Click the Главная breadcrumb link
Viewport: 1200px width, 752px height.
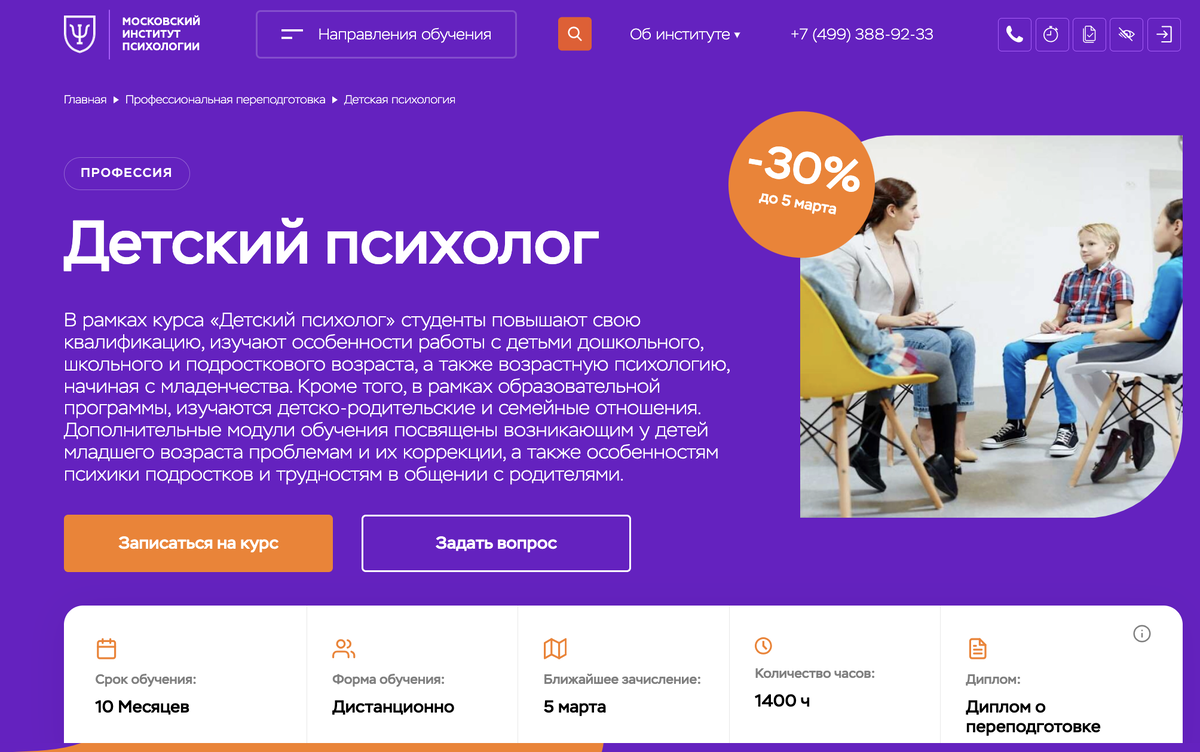pos(85,100)
